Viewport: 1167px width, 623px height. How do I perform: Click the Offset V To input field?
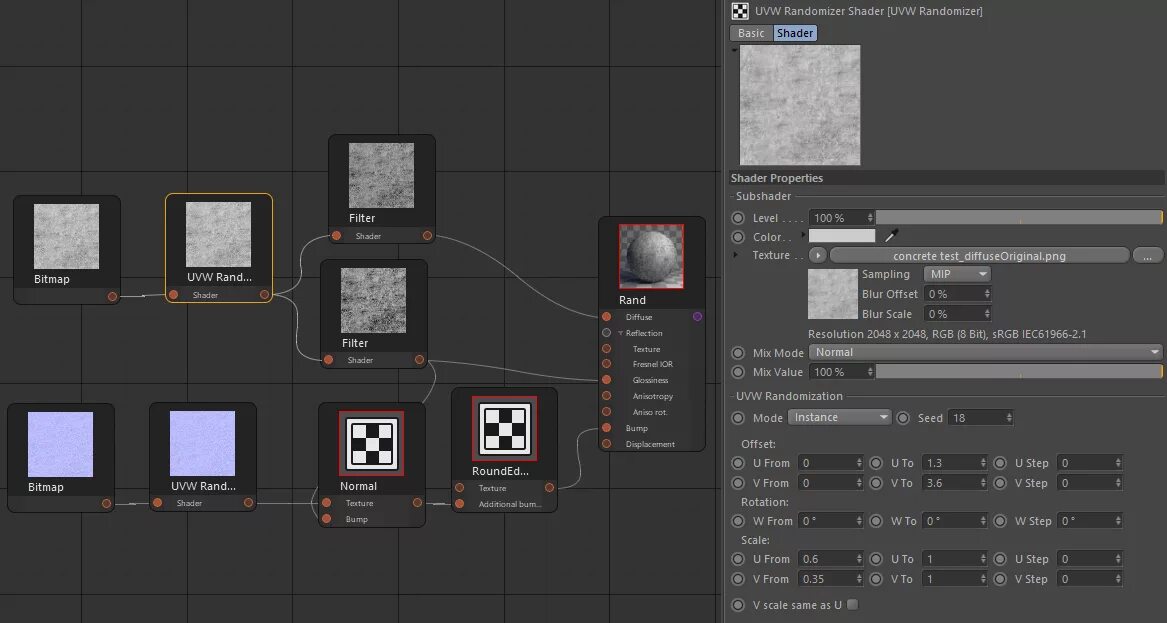coord(954,483)
